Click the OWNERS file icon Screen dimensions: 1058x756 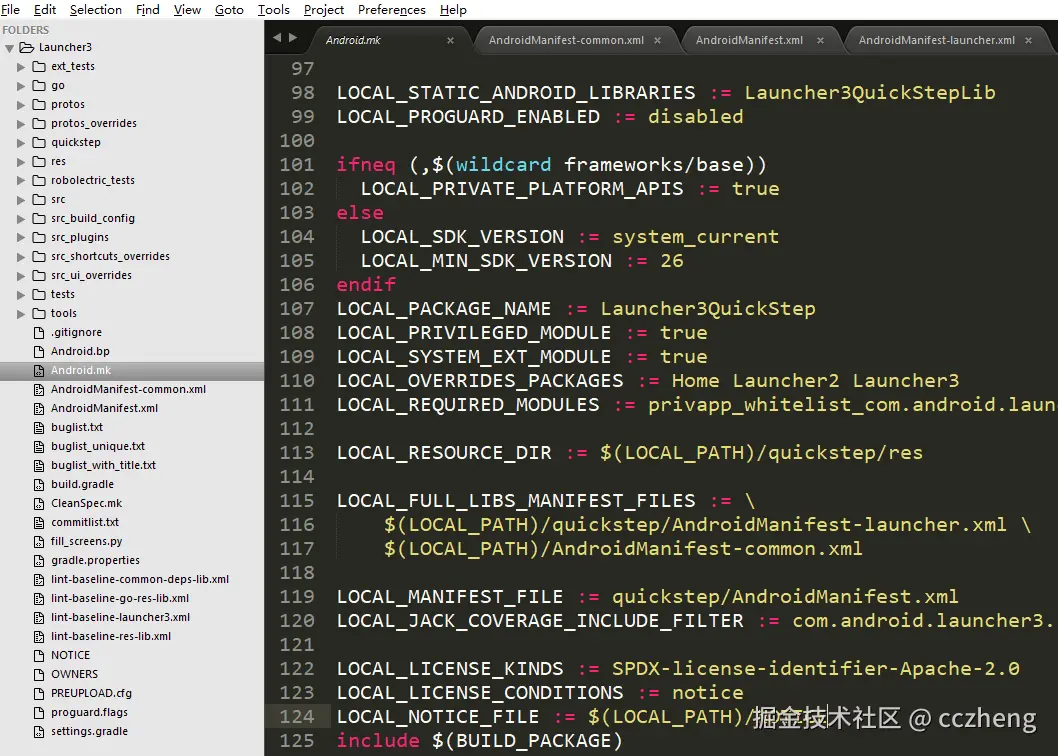point(39,674)
